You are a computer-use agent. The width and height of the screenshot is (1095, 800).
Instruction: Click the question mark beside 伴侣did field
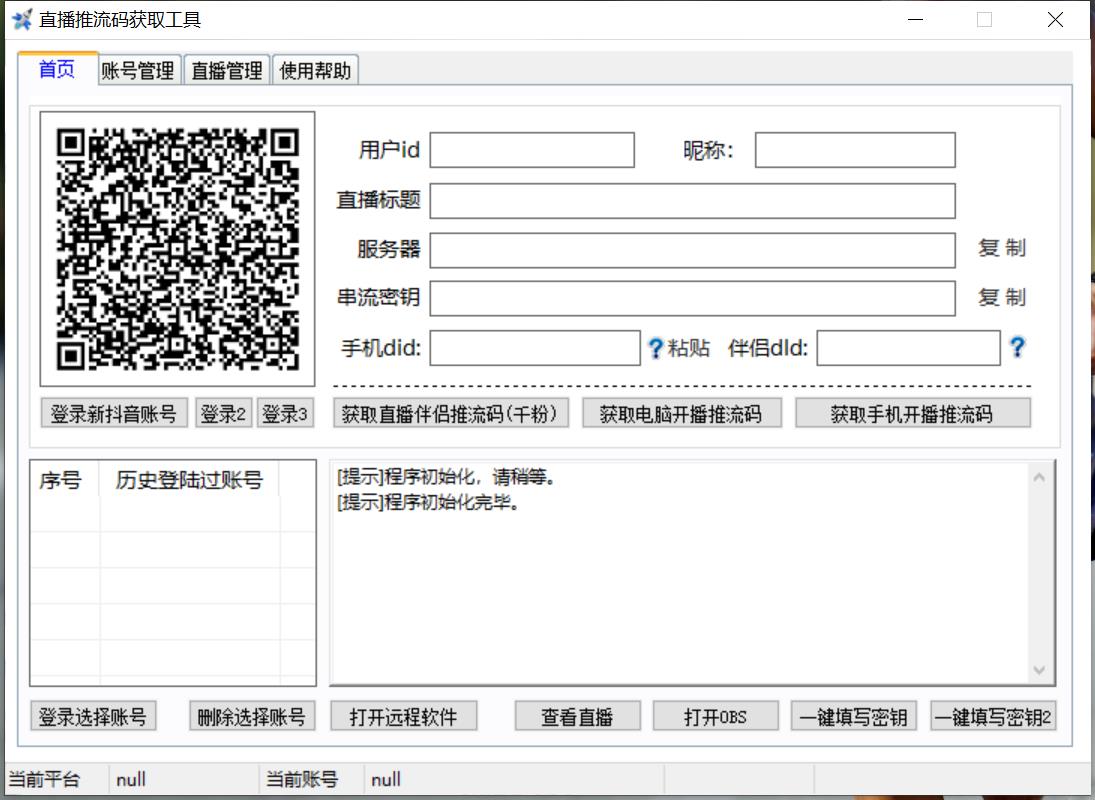[x=1017, y=347]
